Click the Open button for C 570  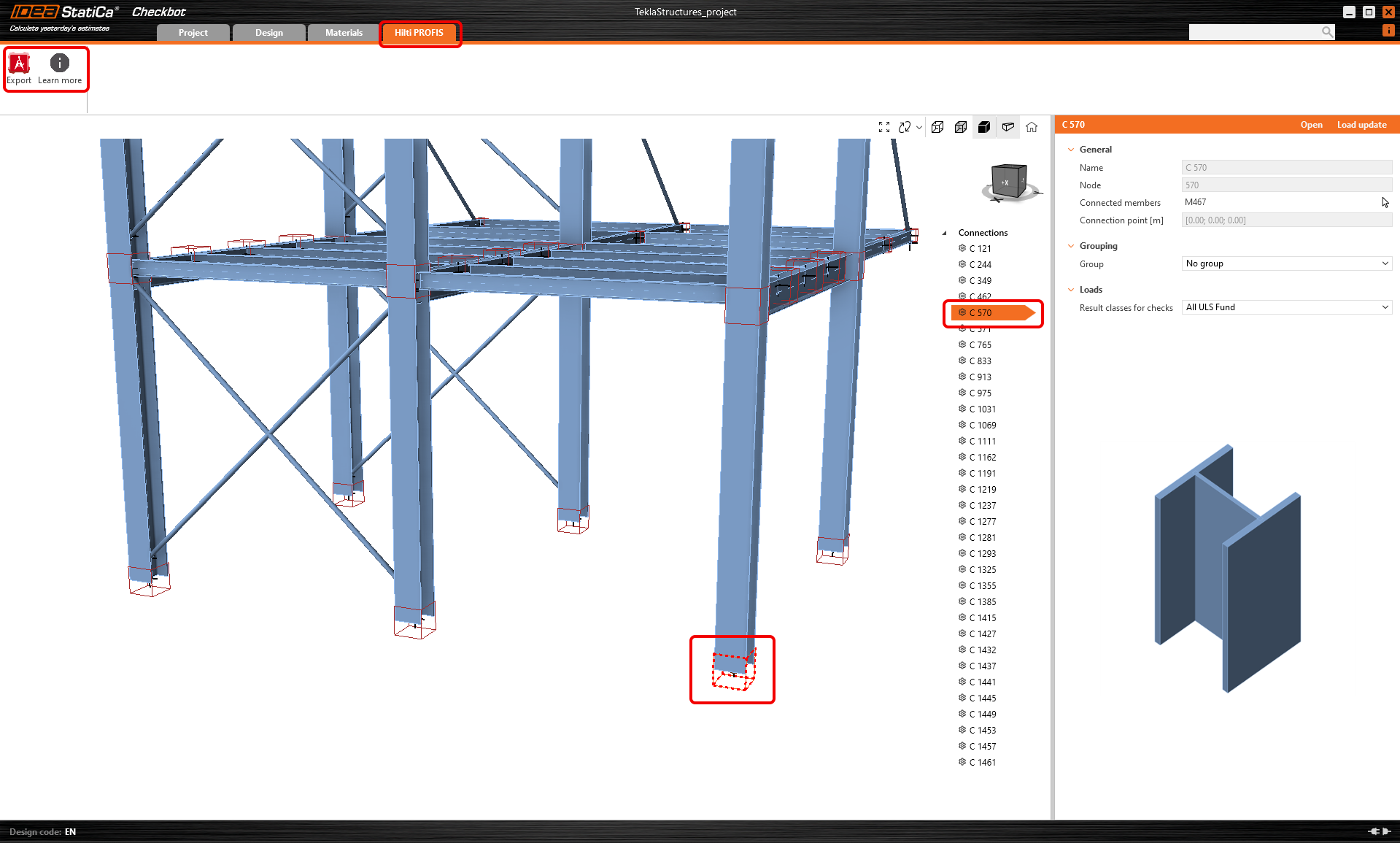tap(1311, 124)
